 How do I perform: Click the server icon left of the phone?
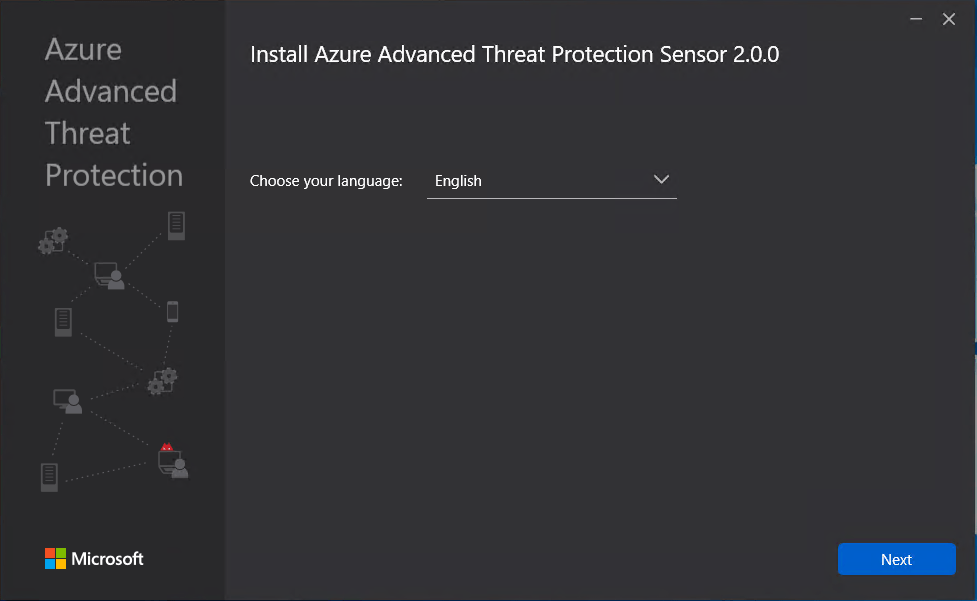pos(63,322)
